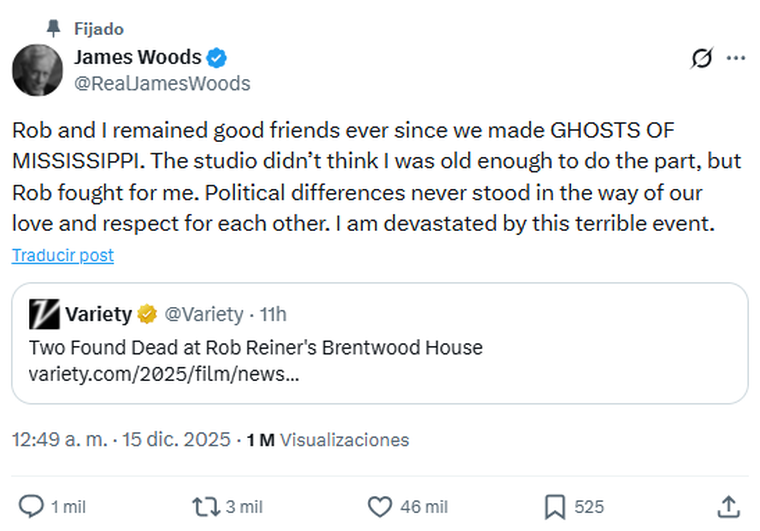Open the @RealJamesWoods handle link

click(x=162, y=83)
